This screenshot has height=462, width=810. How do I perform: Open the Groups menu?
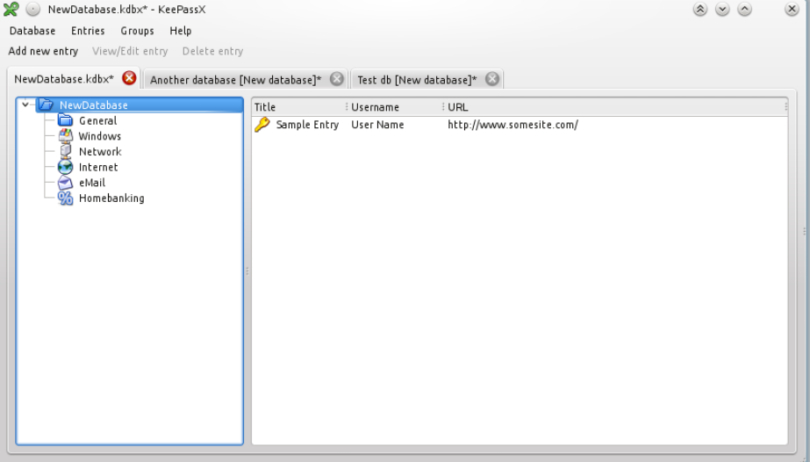coord(137,31)
